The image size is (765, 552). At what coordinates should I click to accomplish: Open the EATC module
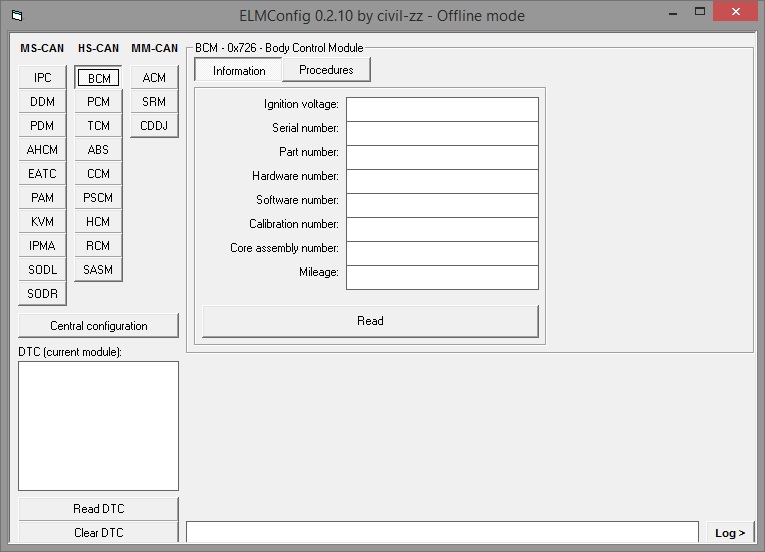pyautogui.click(x=43, y=174)
